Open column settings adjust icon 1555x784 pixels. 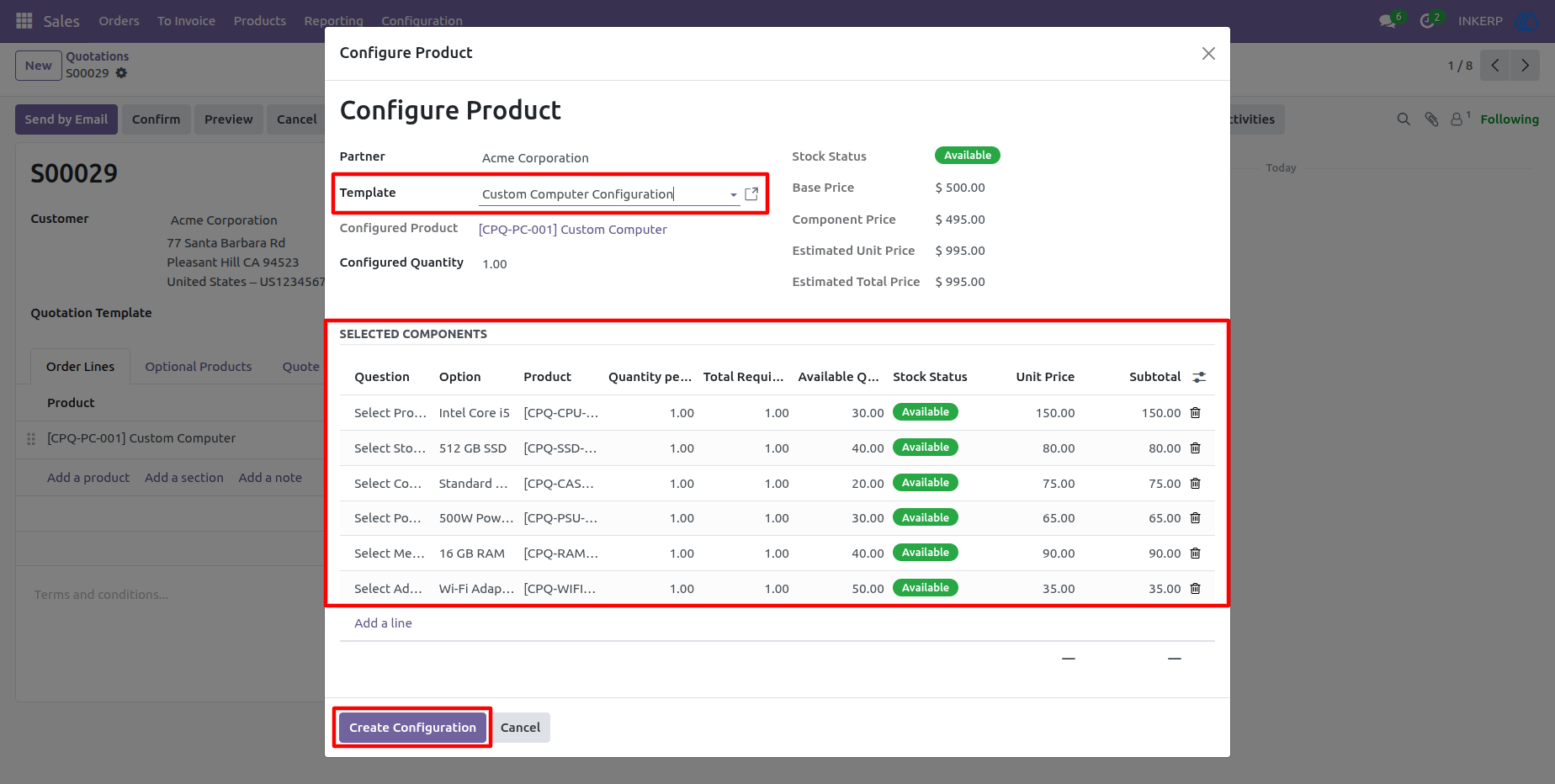tap(1199, 377)
